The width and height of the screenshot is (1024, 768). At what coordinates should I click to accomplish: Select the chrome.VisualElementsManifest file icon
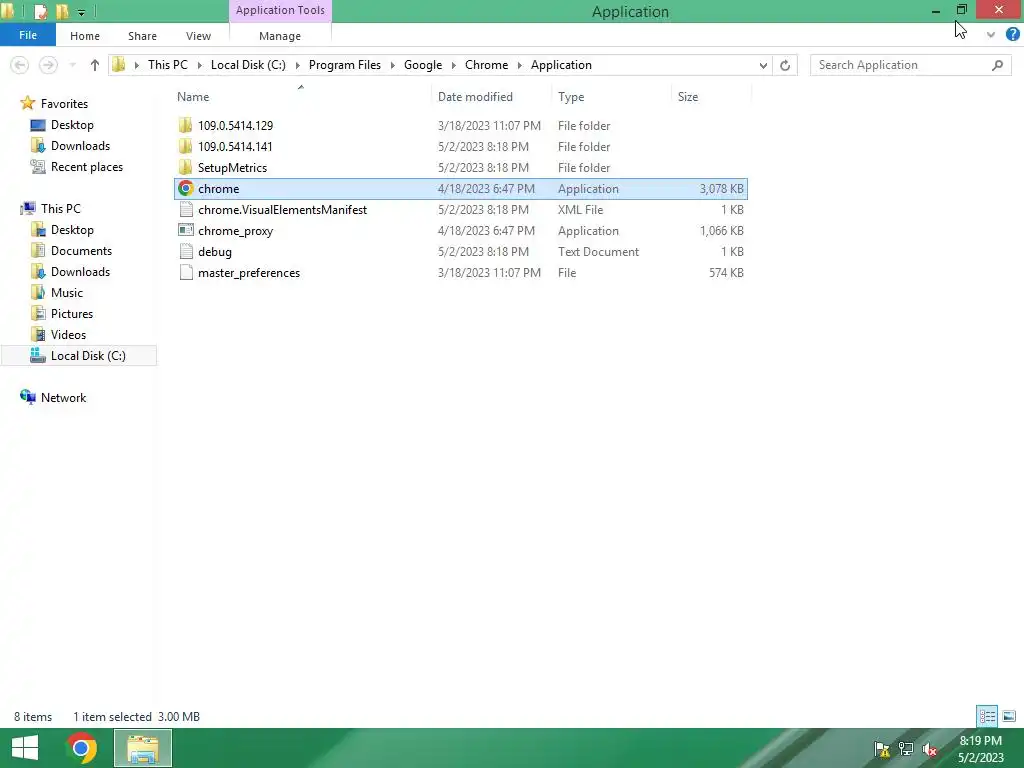click(x=185, y=210)
